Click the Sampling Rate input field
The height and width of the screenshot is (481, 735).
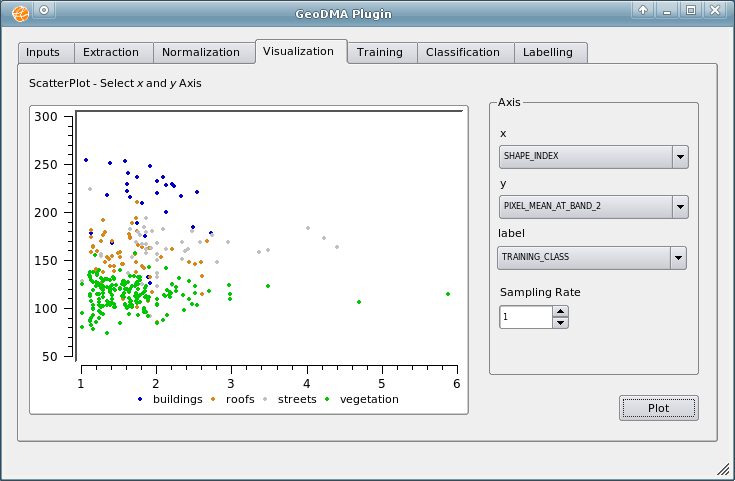[525, 317]
